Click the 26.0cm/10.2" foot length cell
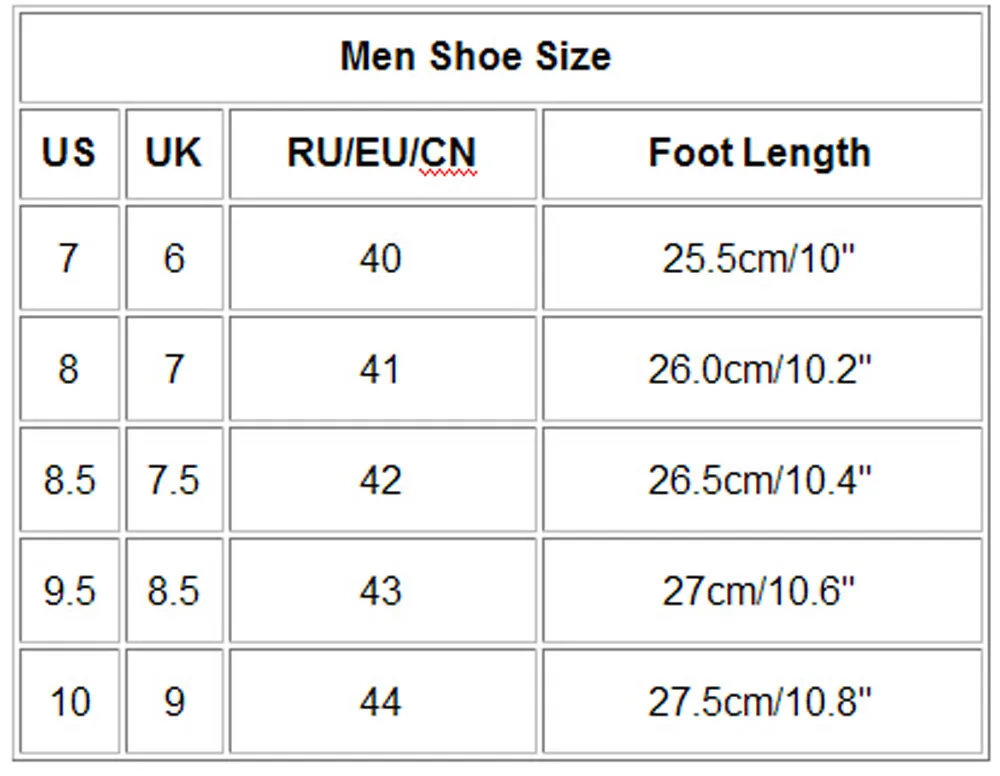The image size is (1000, 776). [x=761, y=370]
